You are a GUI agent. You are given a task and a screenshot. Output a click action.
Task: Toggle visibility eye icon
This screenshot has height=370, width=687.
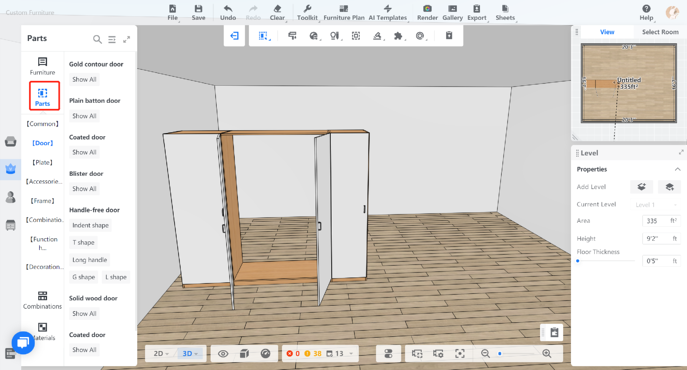coord(223,353)
